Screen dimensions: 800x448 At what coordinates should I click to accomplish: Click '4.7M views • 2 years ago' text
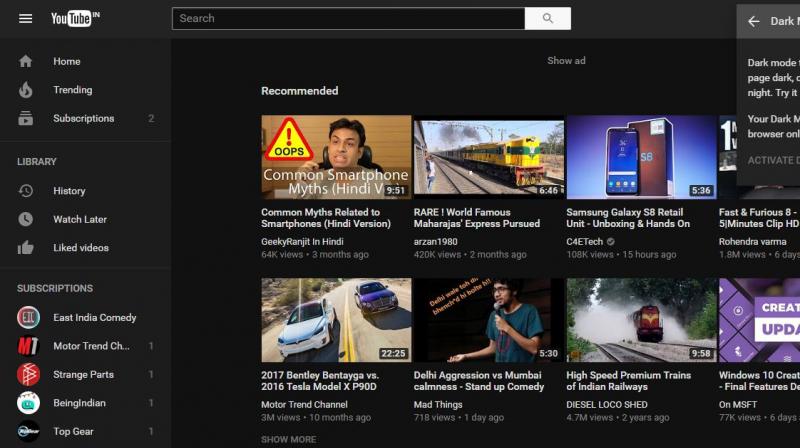point(617,417)
